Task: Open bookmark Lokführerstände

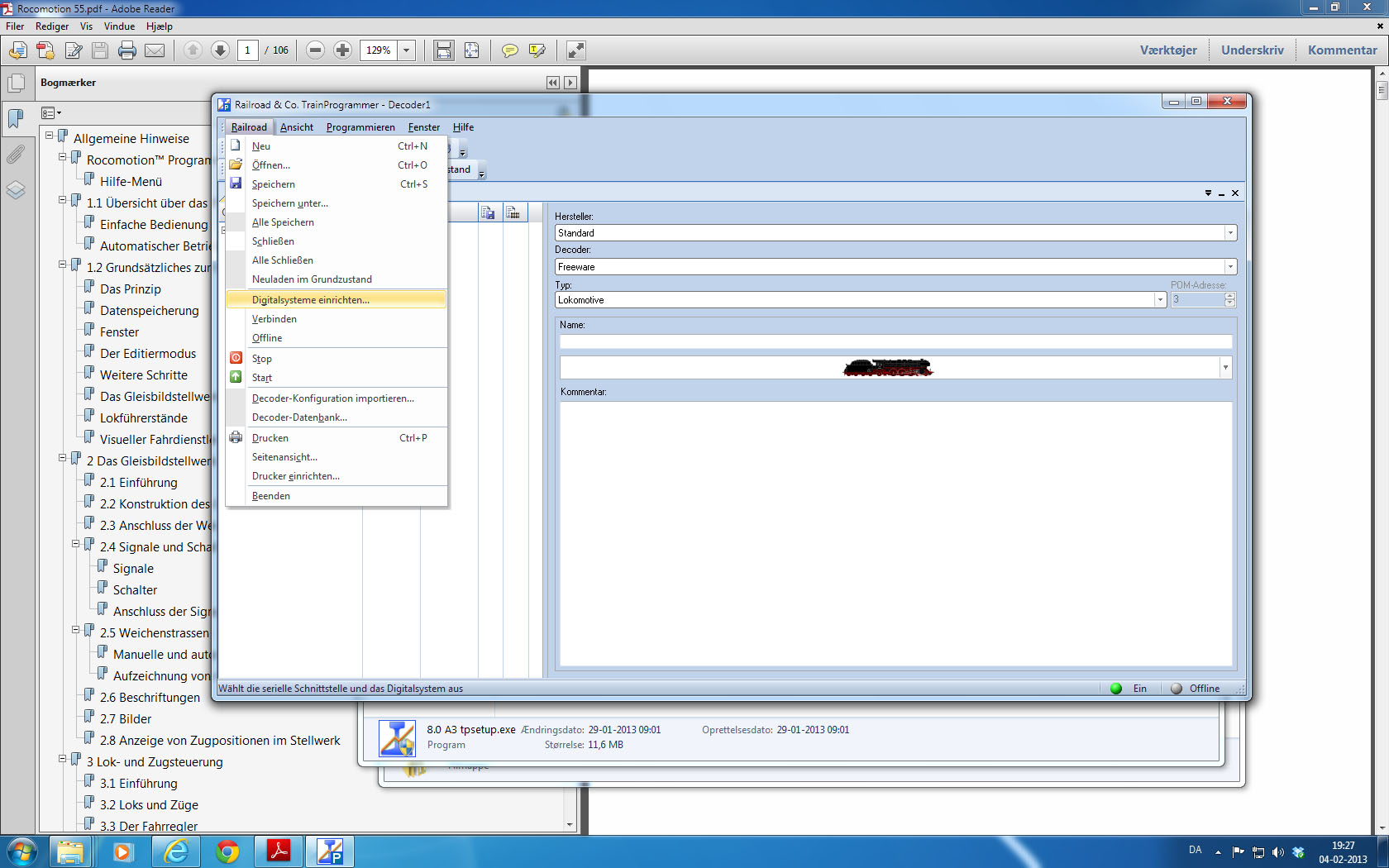Action: [x=144, y=418]
